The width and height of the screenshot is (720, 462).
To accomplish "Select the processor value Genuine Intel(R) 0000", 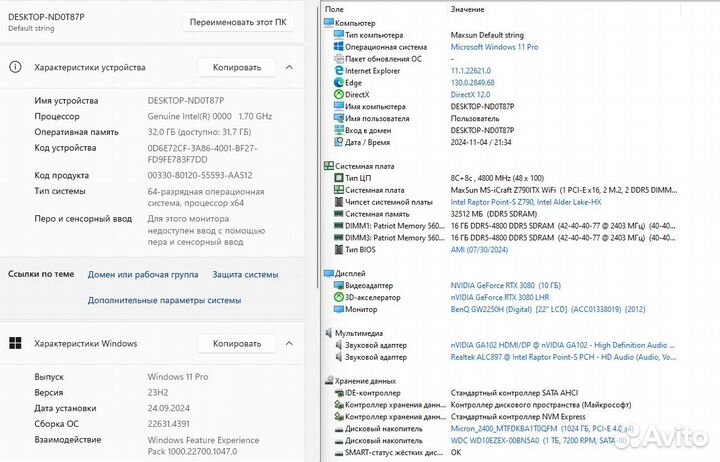I will click(210, 116).
